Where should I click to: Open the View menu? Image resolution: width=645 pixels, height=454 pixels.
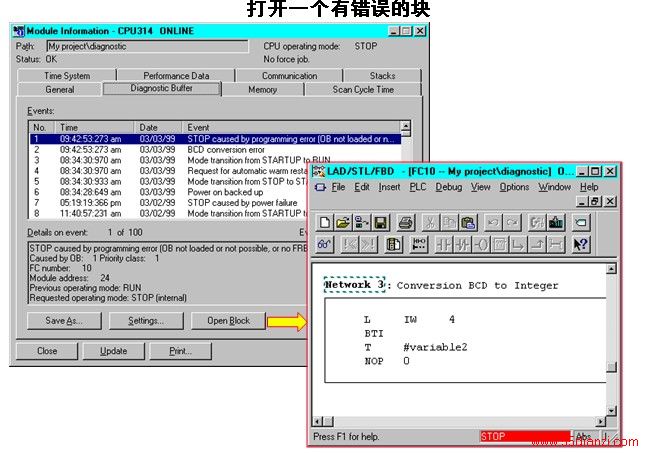[480, 187]
